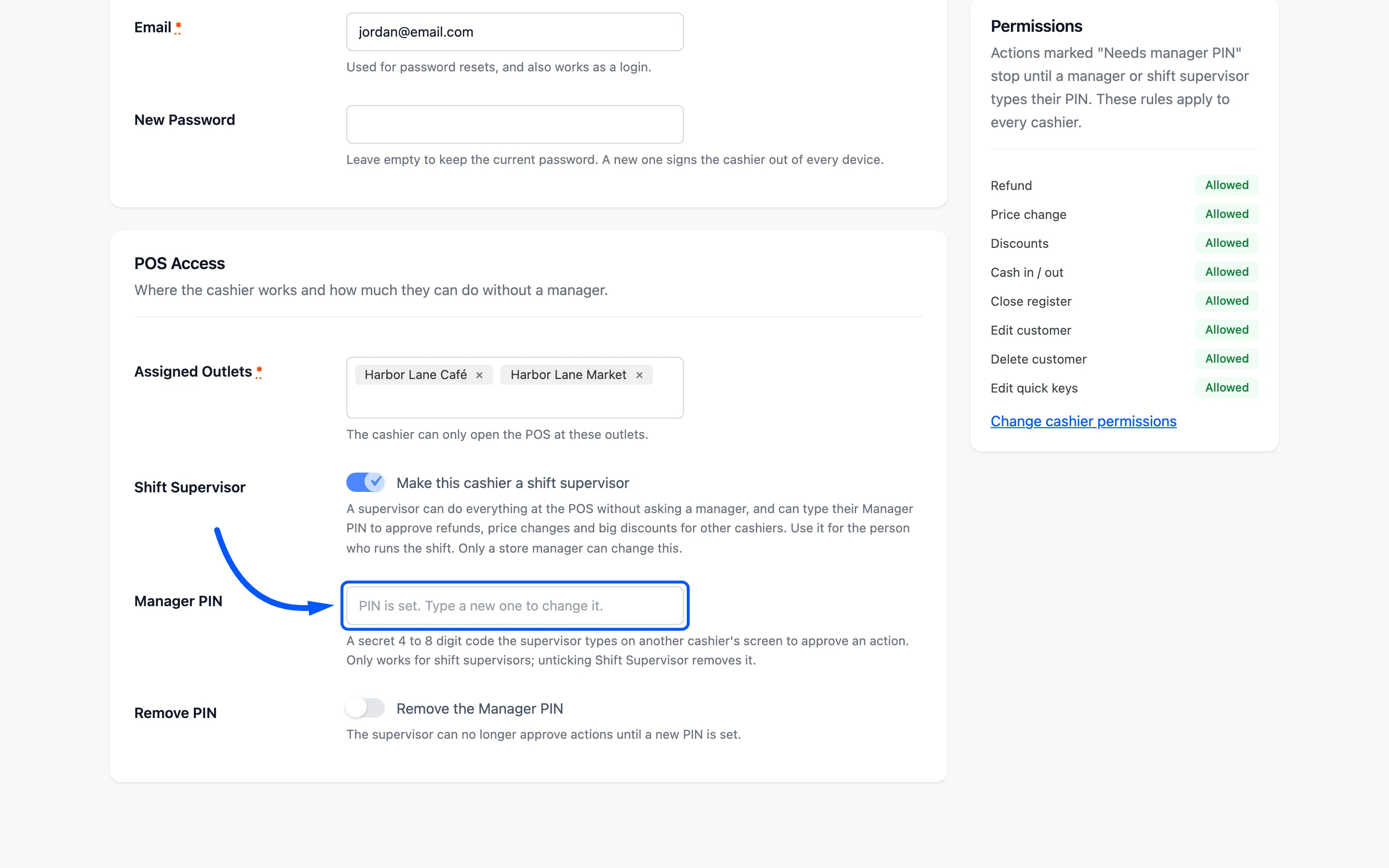Click the Edit quick keys Allowed badge
Viewport: 1389px width, 868px height.
tap(1226, 388)
